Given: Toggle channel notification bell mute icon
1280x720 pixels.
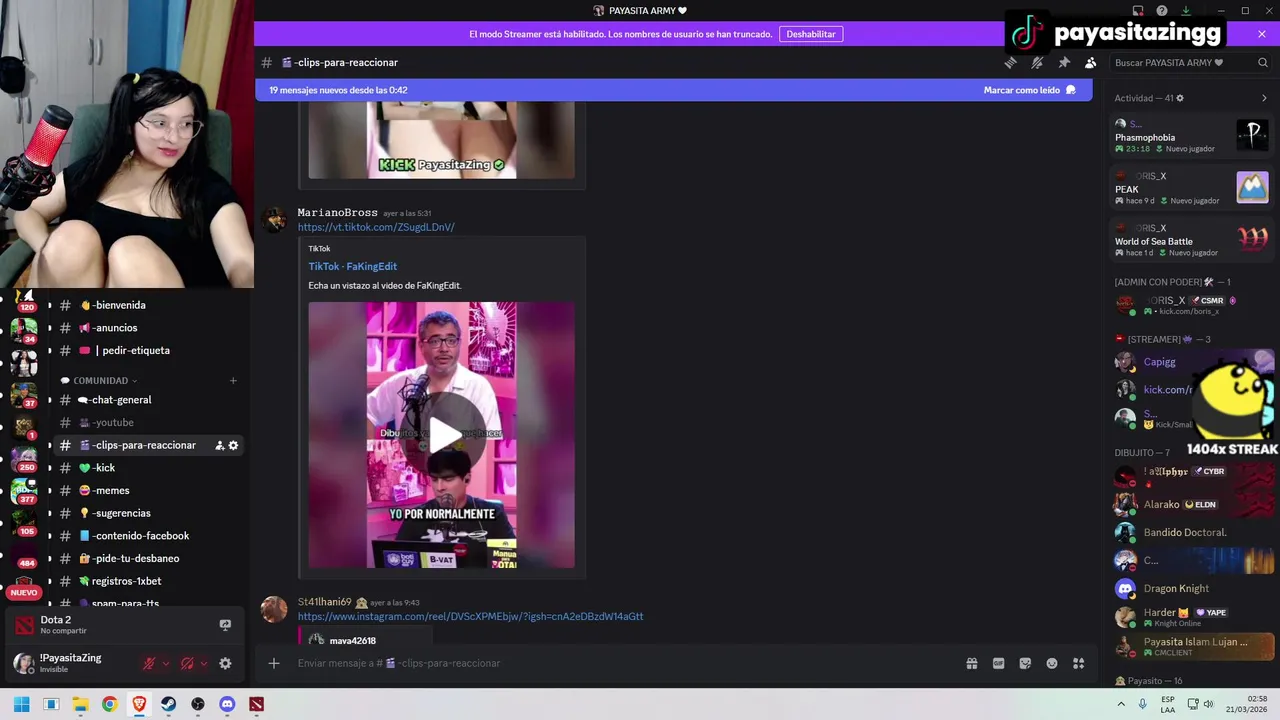Looking at the screenshot, I should click(1037, 62).
